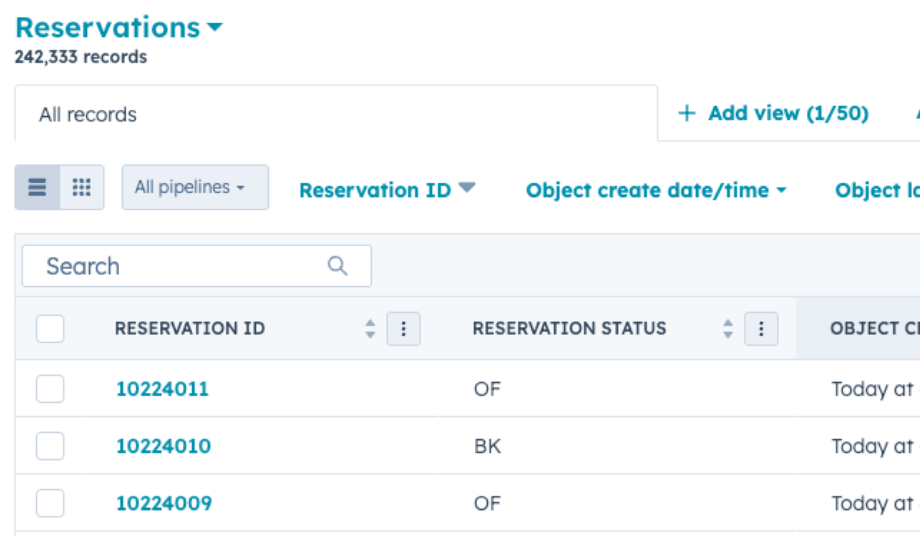Open the Reservations object dropdown
This screenshot has height=536, width=920.
point(119,27)
